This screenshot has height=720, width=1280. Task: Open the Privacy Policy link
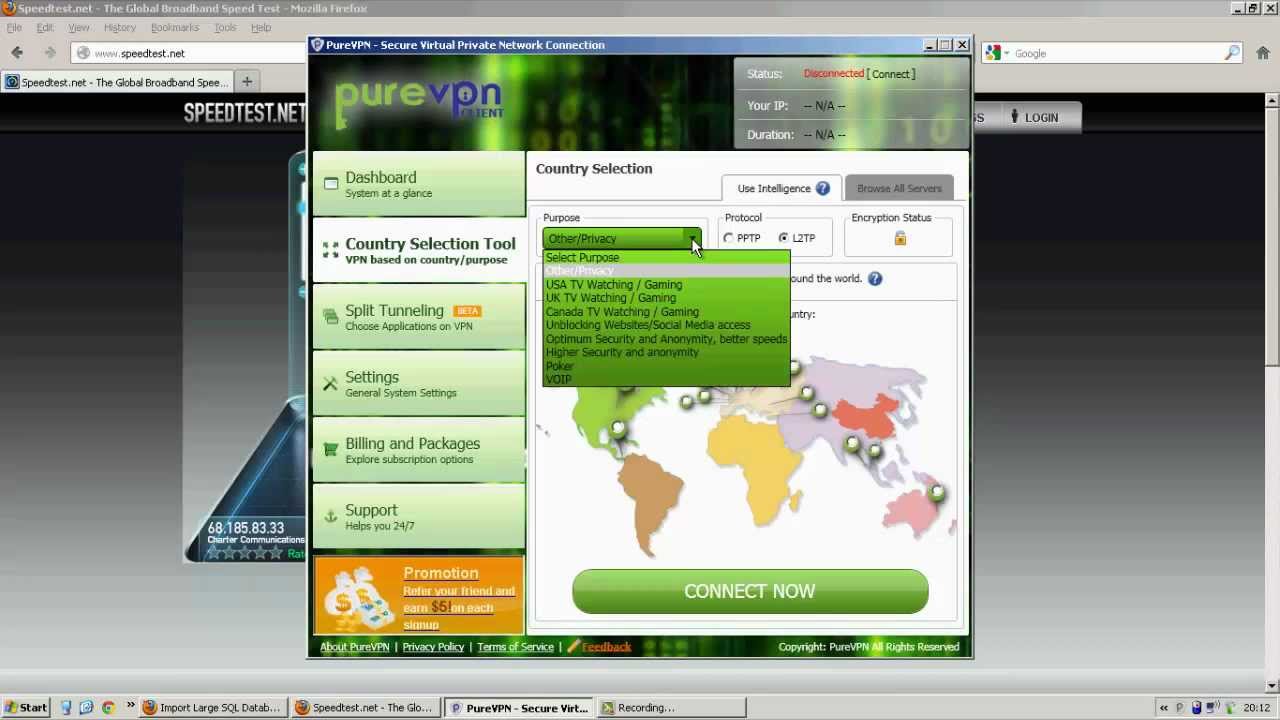(433, 647)
